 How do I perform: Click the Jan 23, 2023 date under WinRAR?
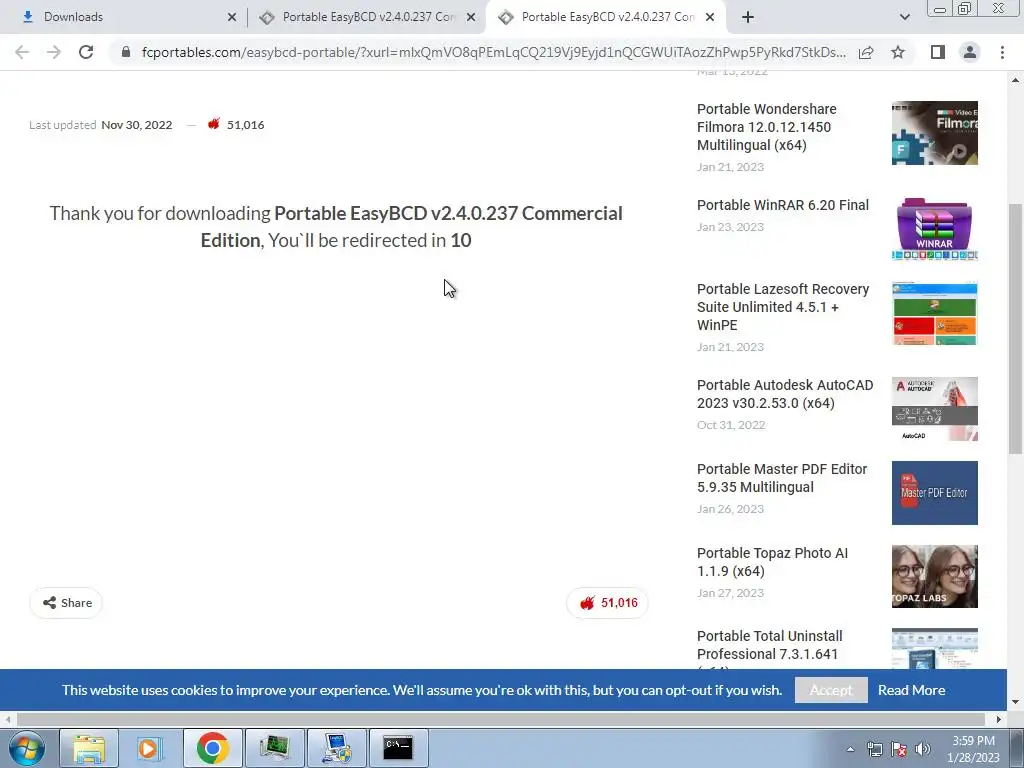click(x=730, y=227)
